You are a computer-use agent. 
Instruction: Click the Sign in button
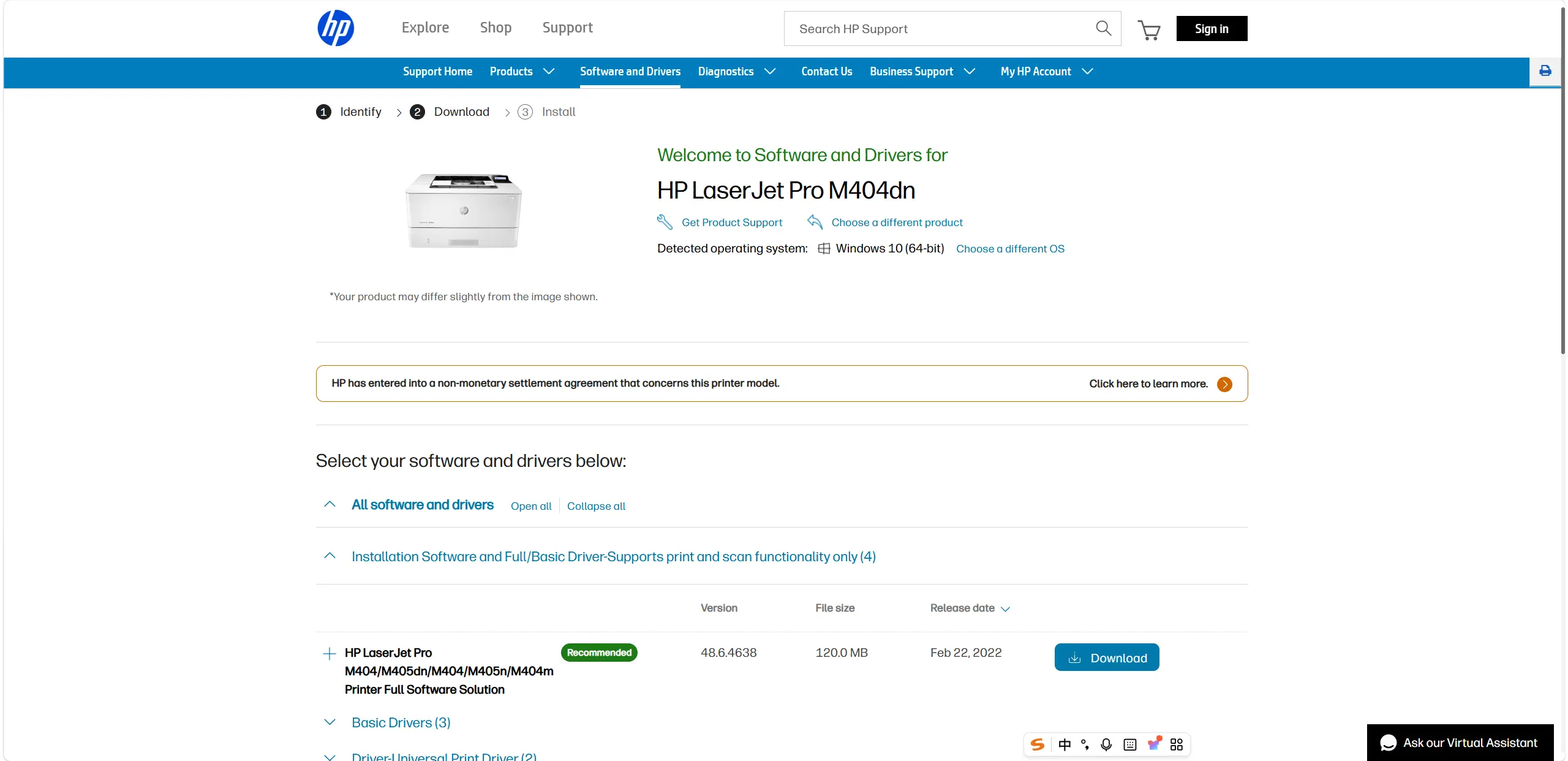point(1212,29)
